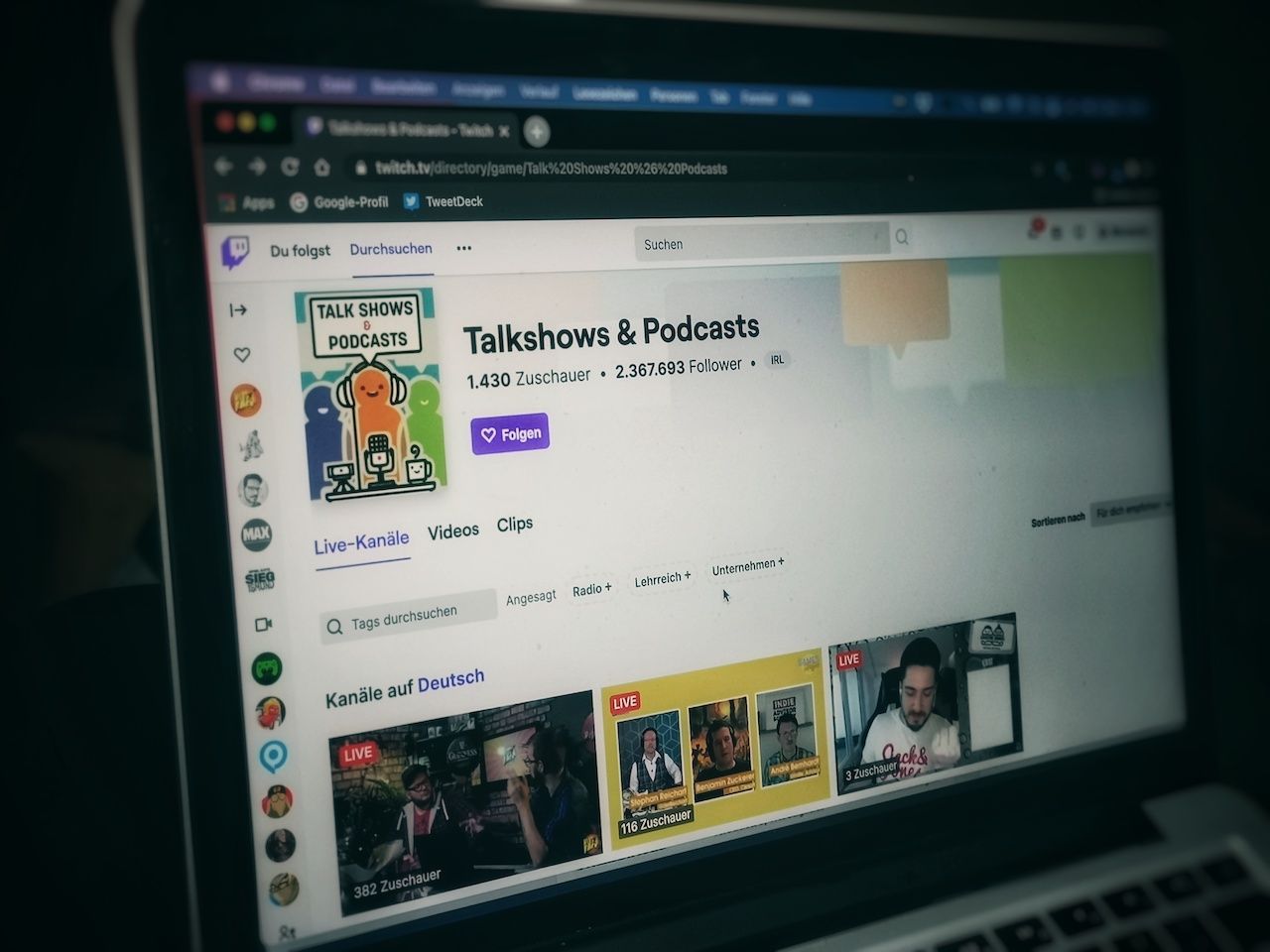Screen dimensions: 1270x952
Task: Select the Durchsuchen tab
Action: [391, 249]
